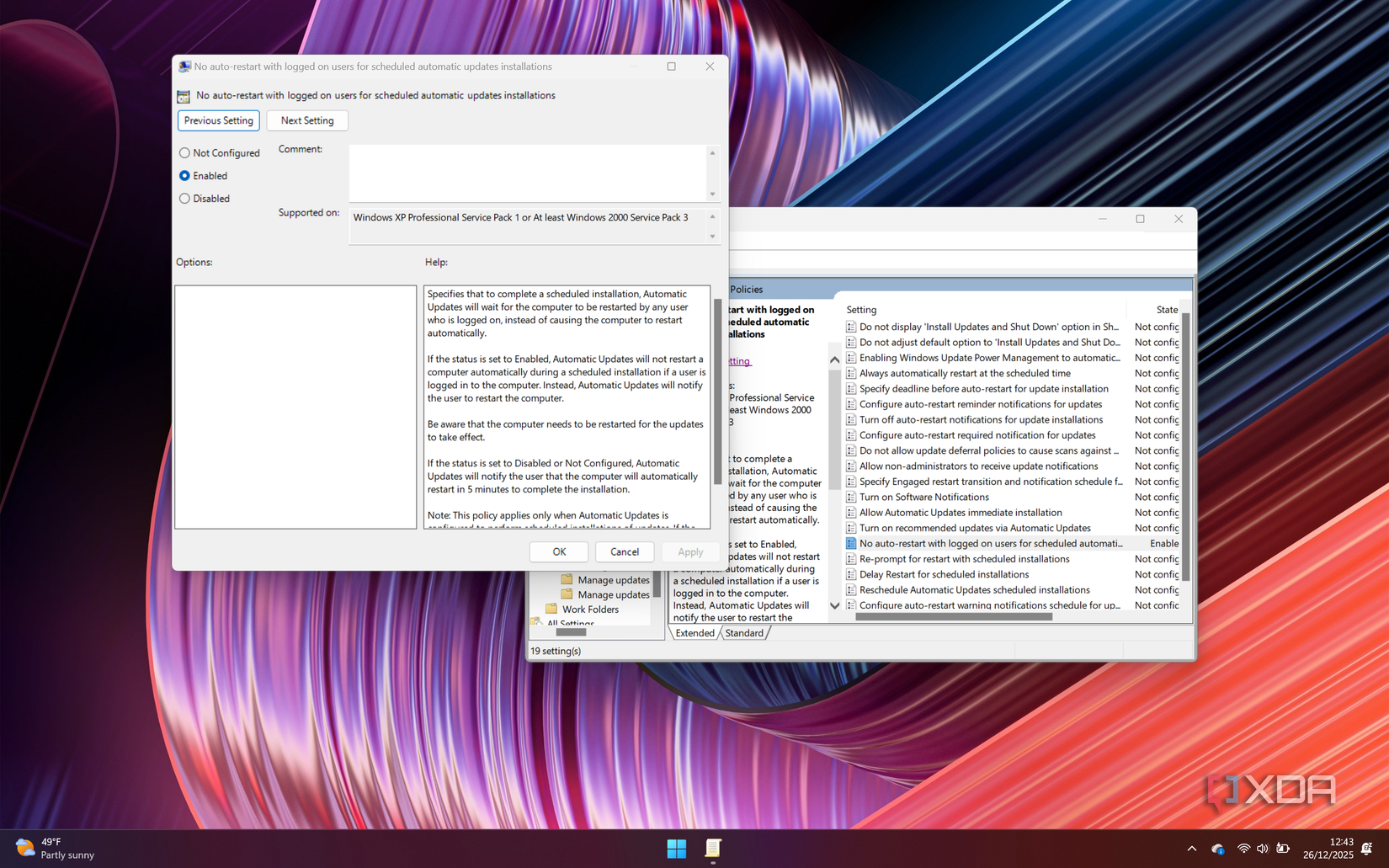Click icon beside Reschedule Automatic Updates scheduled installations
The height and width of the screenshot is (868, 1389).
[x=851, y=590]
